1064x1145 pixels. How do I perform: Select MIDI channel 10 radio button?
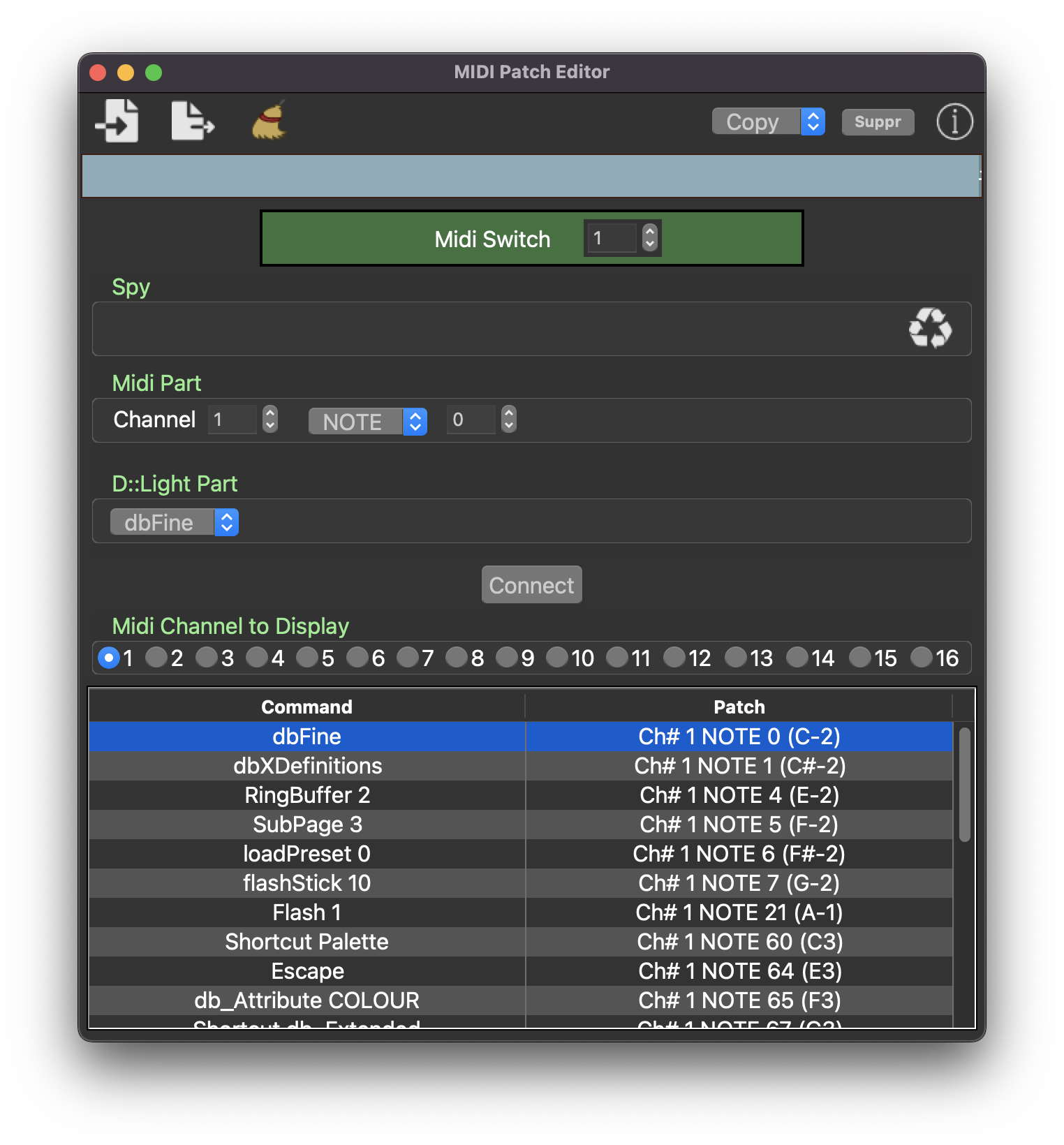coord(557,658)
